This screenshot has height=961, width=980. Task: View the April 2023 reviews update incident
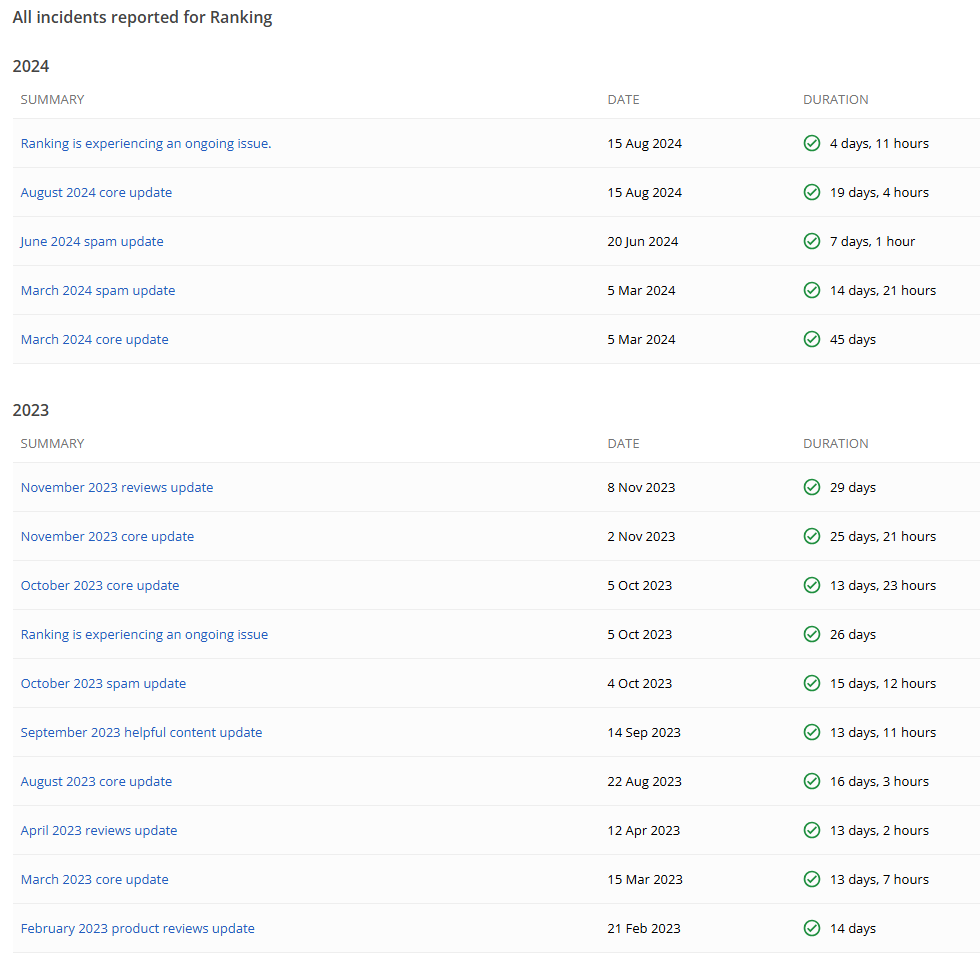[x=99, y=831]
